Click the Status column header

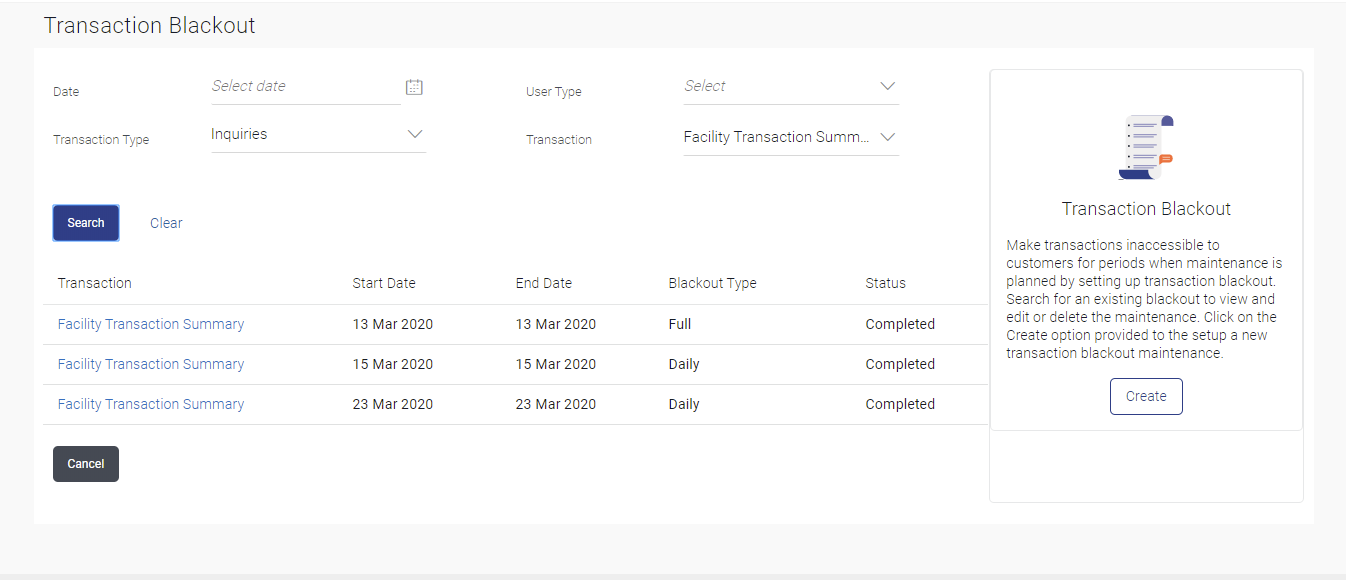(885, 283)
